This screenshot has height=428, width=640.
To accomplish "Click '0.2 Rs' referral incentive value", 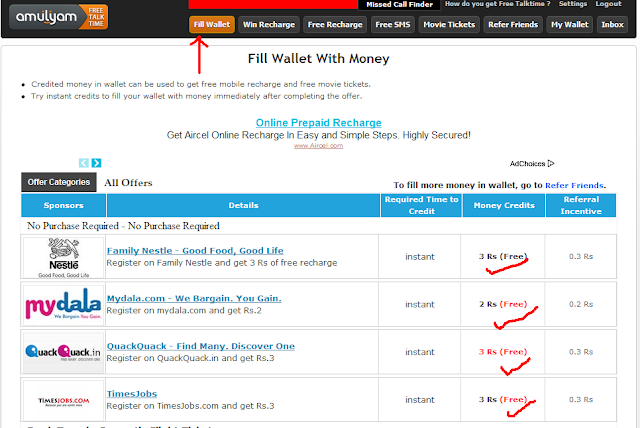I will (581, 304).
